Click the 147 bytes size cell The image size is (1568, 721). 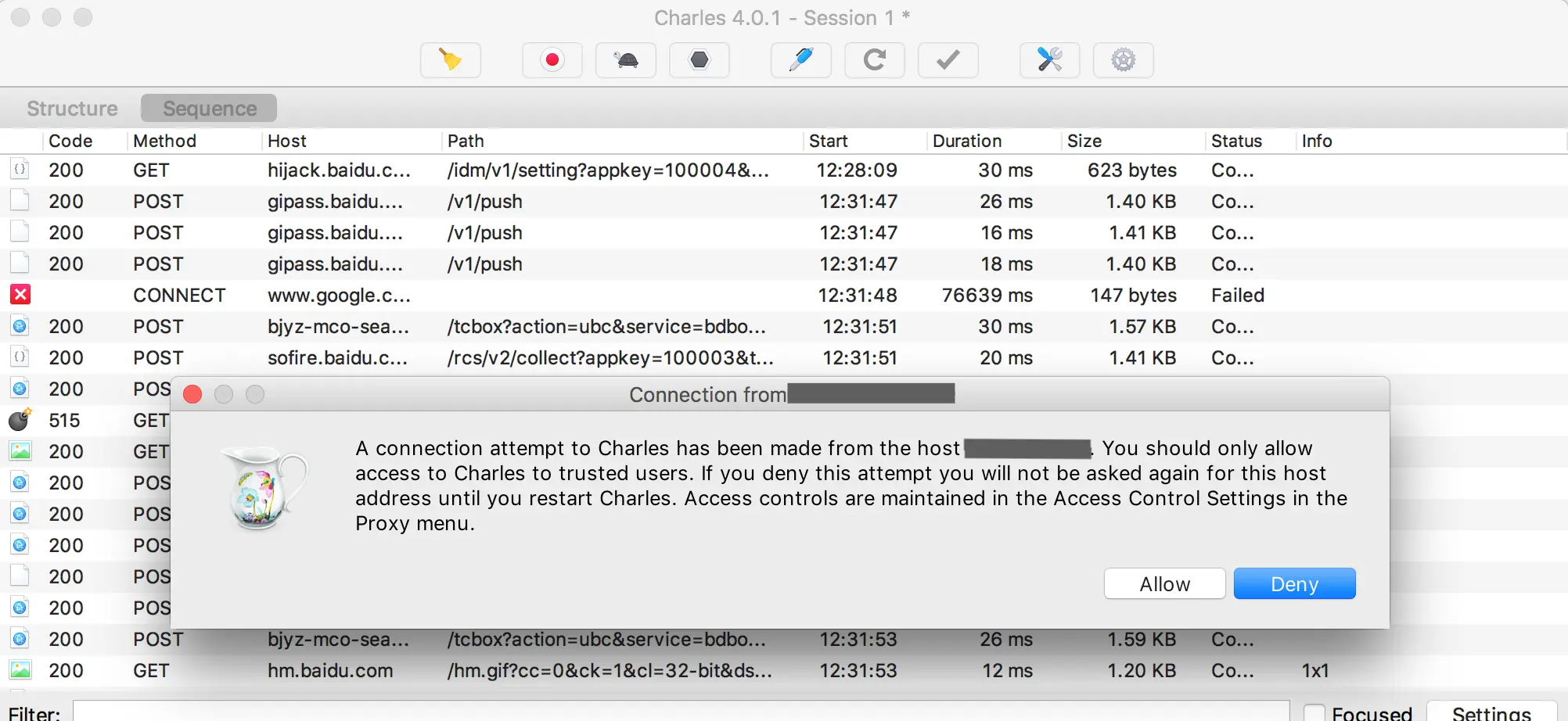click(x=1133, y=295)
